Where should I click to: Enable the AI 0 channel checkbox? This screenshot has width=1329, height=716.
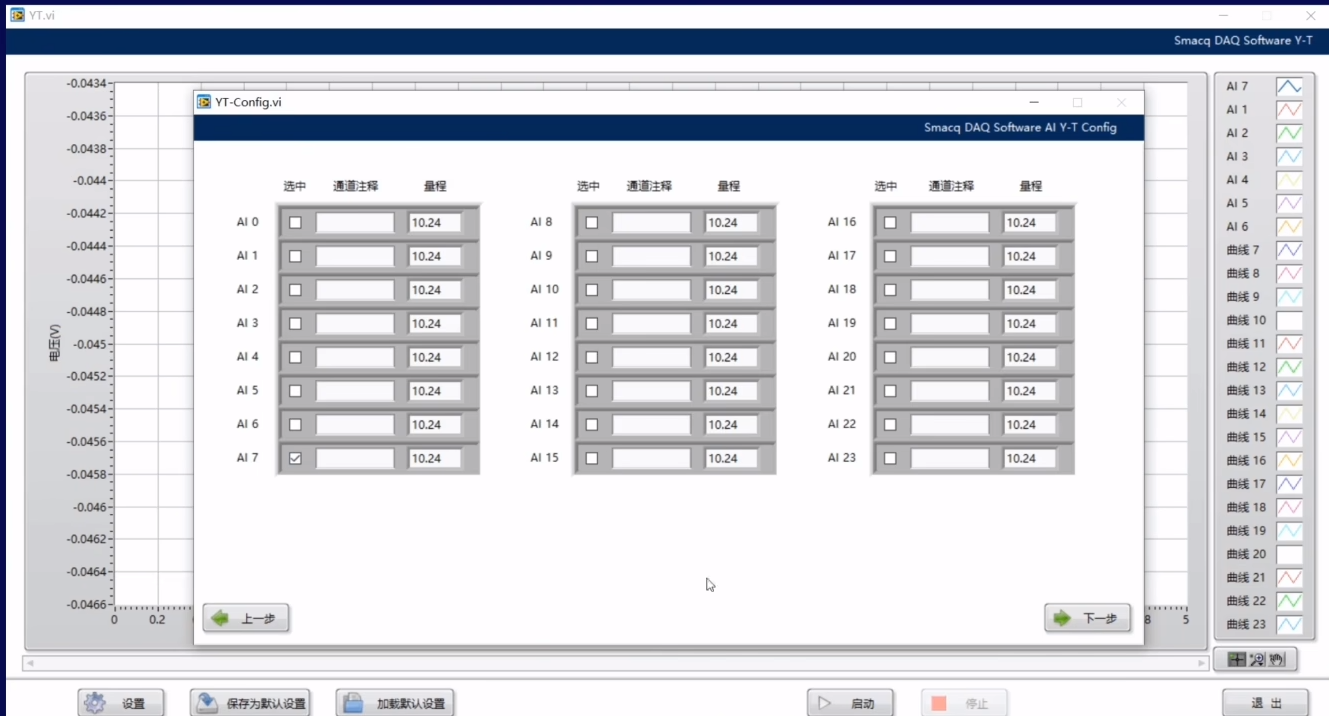click(x=295, y=223)
